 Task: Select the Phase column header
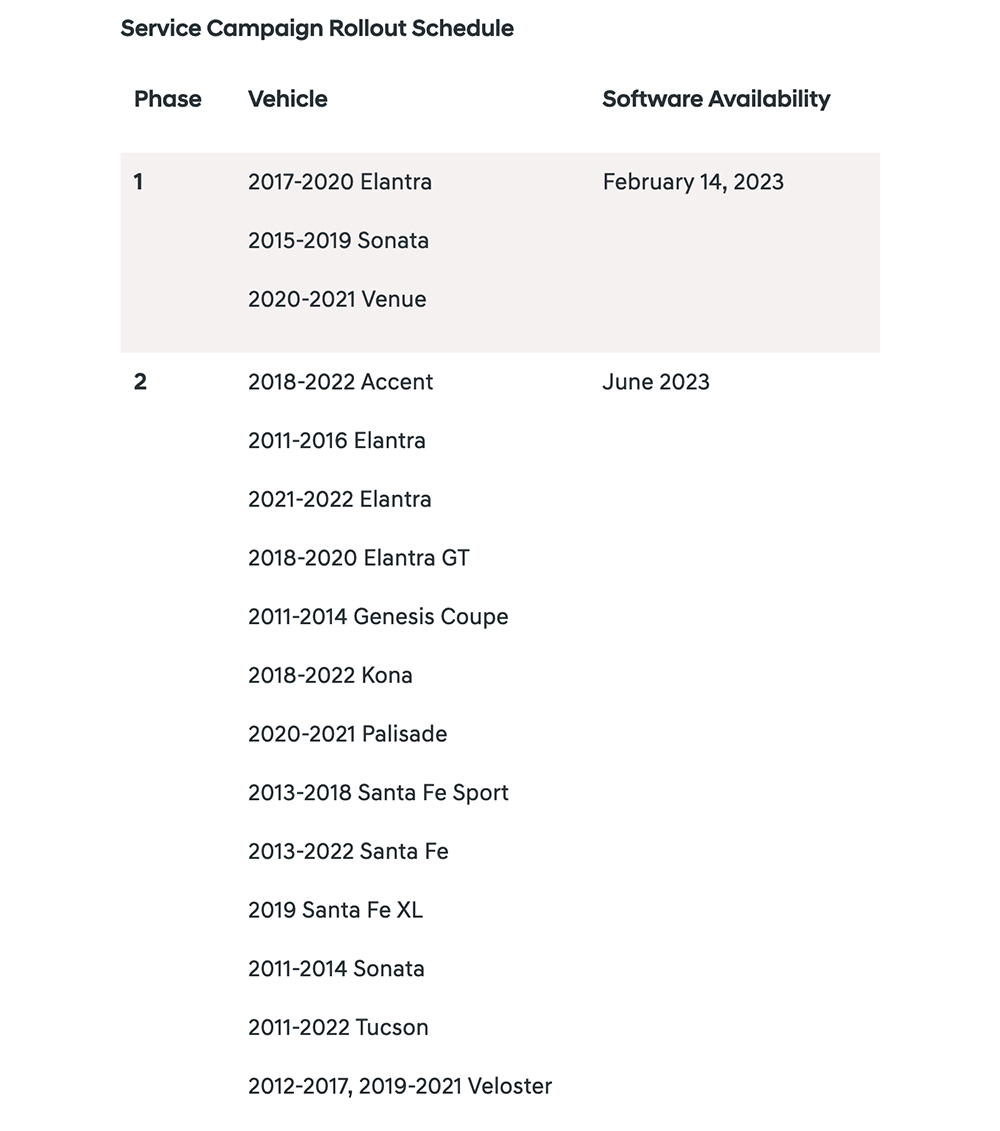tap(167, 99)
